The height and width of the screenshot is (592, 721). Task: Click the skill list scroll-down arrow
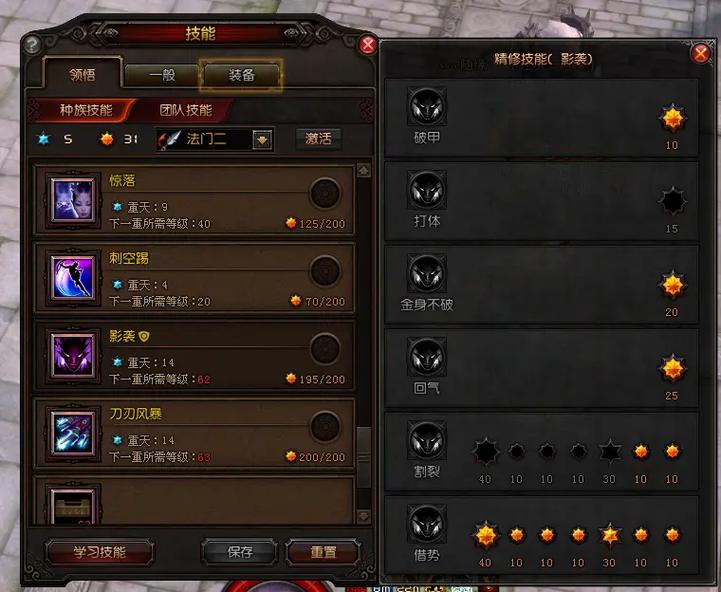(364, 516)
